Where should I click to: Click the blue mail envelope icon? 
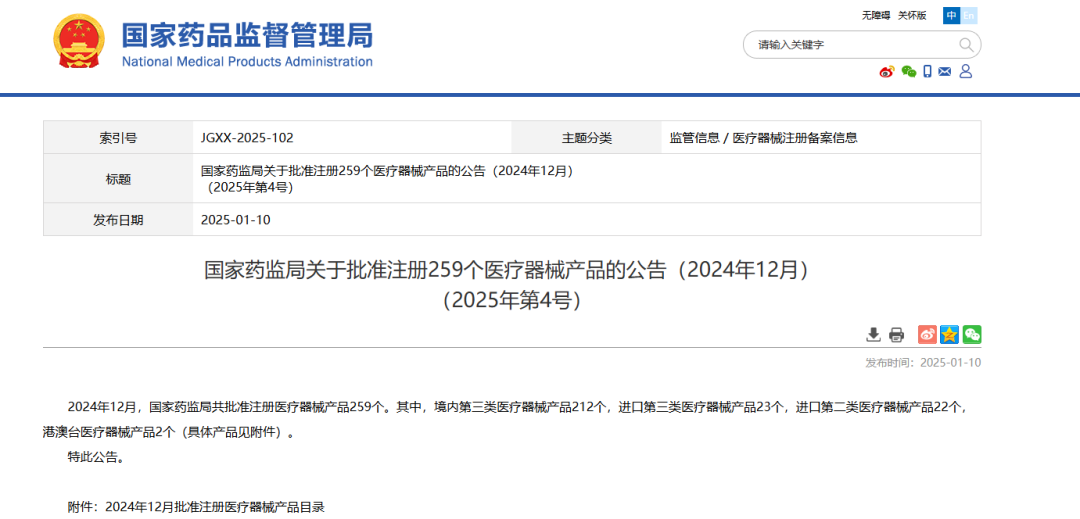coord(945,72)
